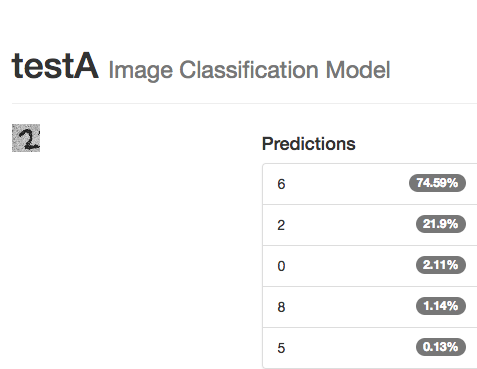This screenshot has width=477, height=369.
Task: Select the prediction row labeled 8
Action: [x=370, y=307]
